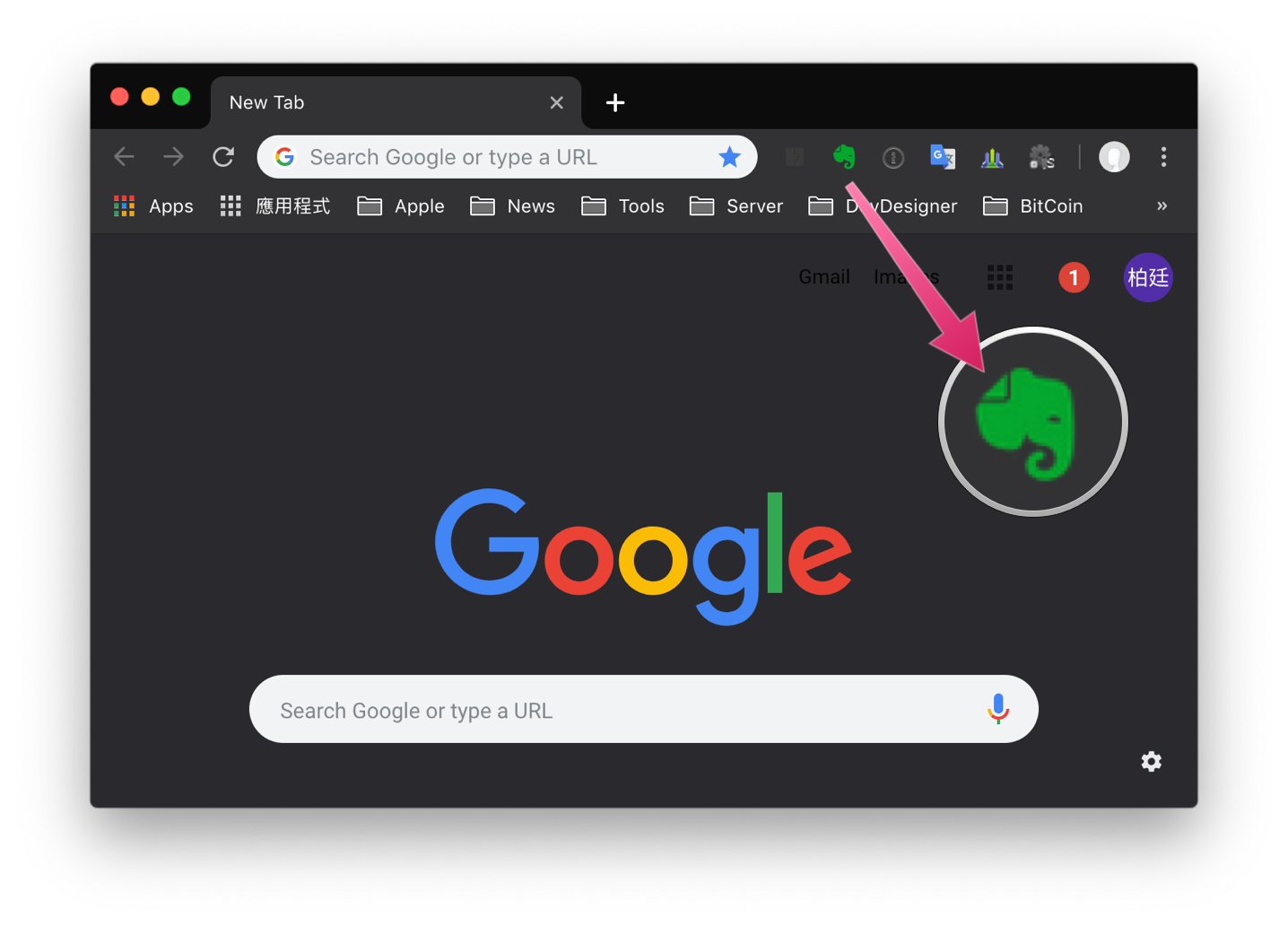
Task: Click the notifications badge showing 1
Action: (x=1074, y=277)
